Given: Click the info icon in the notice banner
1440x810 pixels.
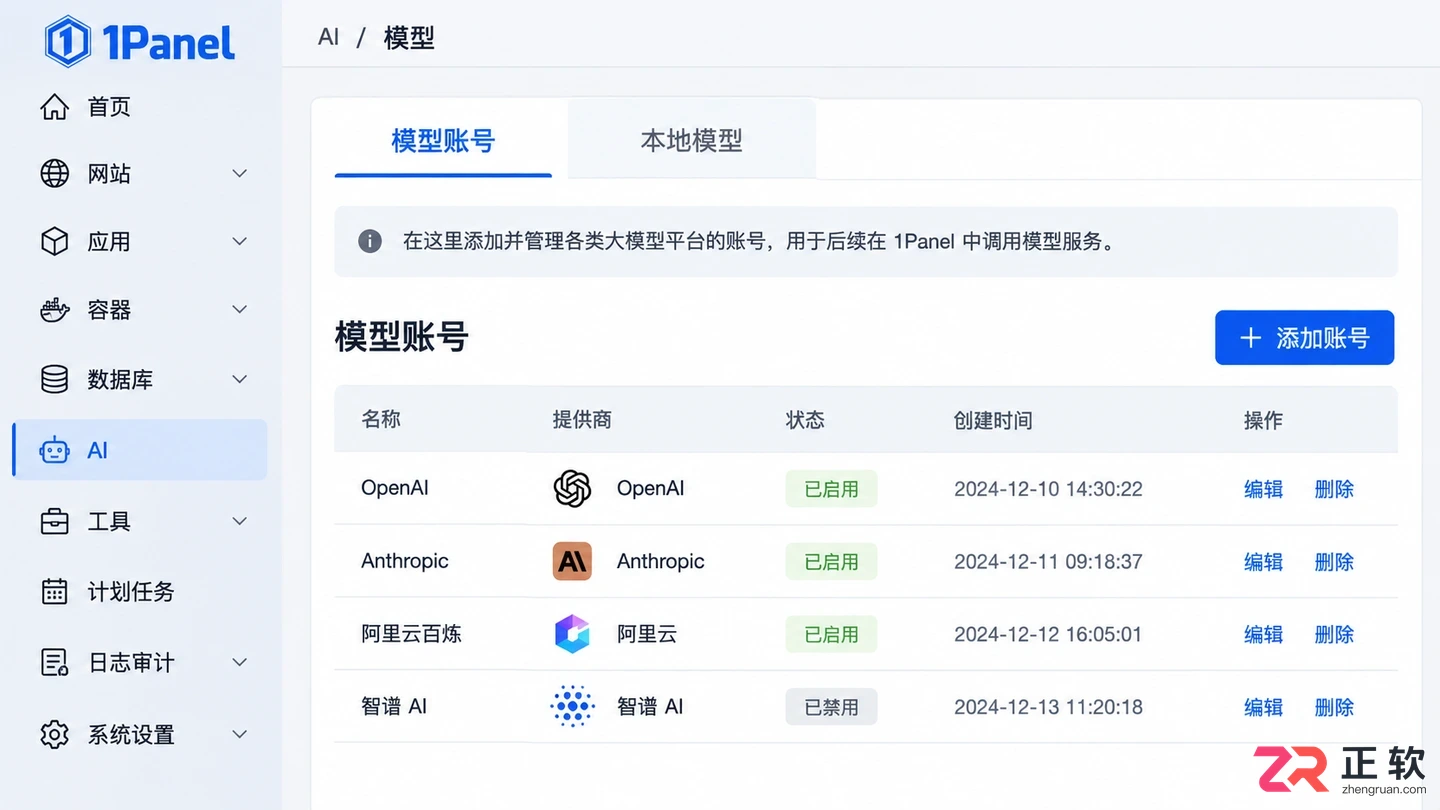Looking at the screenshot, I should point(370,241).
